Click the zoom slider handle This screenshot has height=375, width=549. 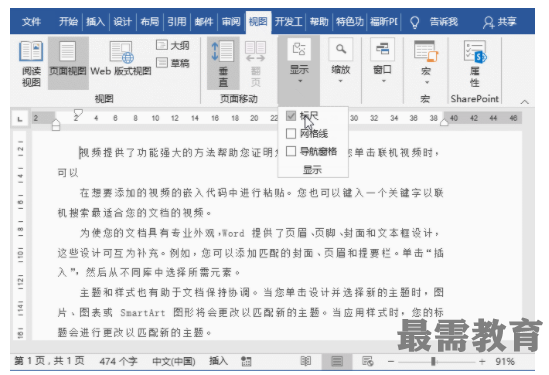coord(433,361)
